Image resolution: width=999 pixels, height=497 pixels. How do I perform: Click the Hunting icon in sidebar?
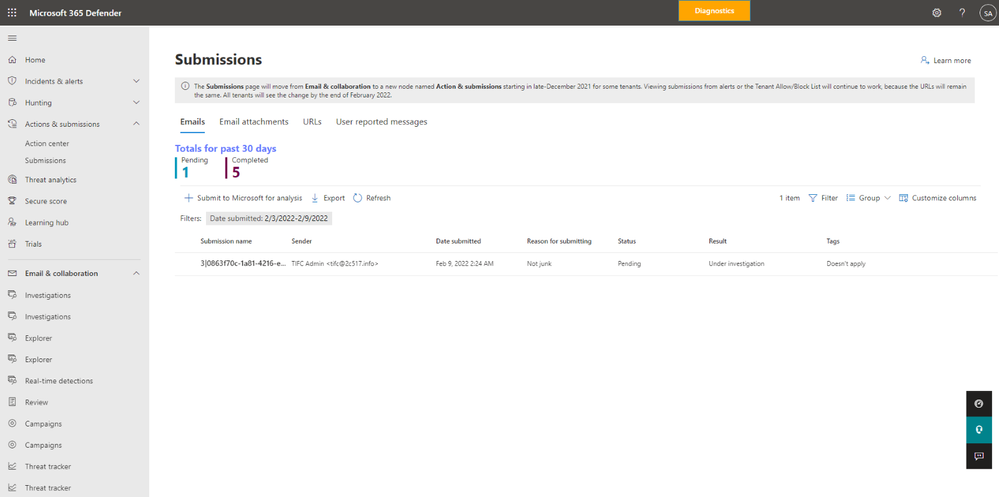(11, 103)
